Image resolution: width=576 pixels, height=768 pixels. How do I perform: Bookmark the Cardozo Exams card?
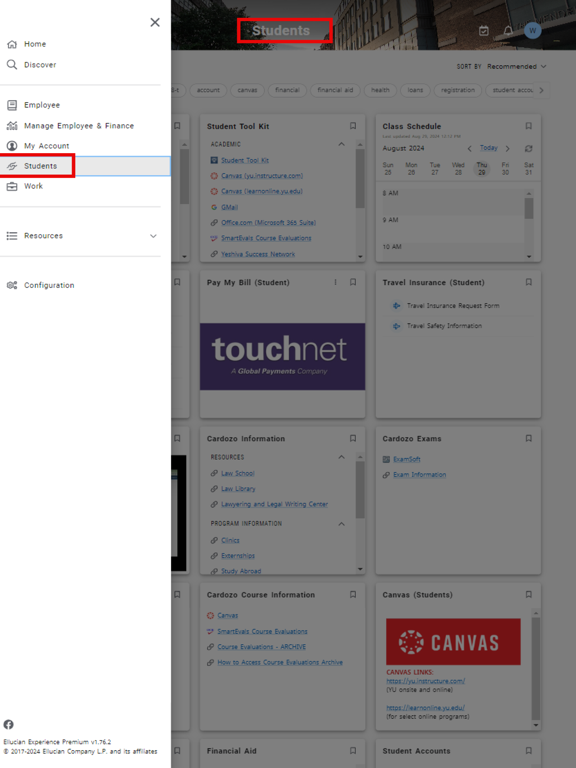pos(528,438)
